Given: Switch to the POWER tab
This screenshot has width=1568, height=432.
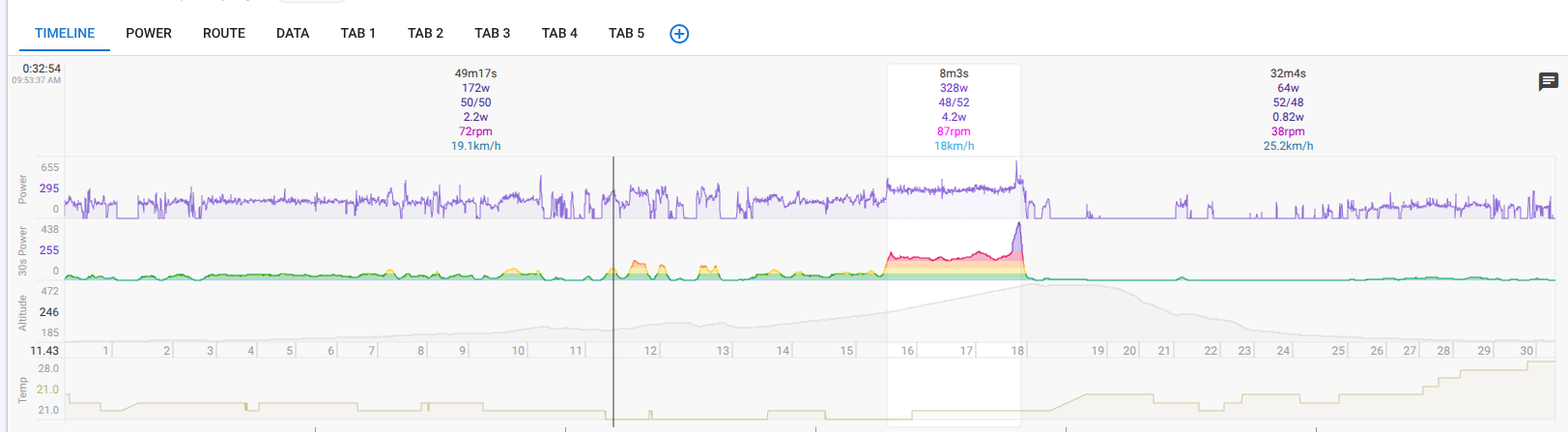Looking at the screenshot, I should click(x=149, y=33).
